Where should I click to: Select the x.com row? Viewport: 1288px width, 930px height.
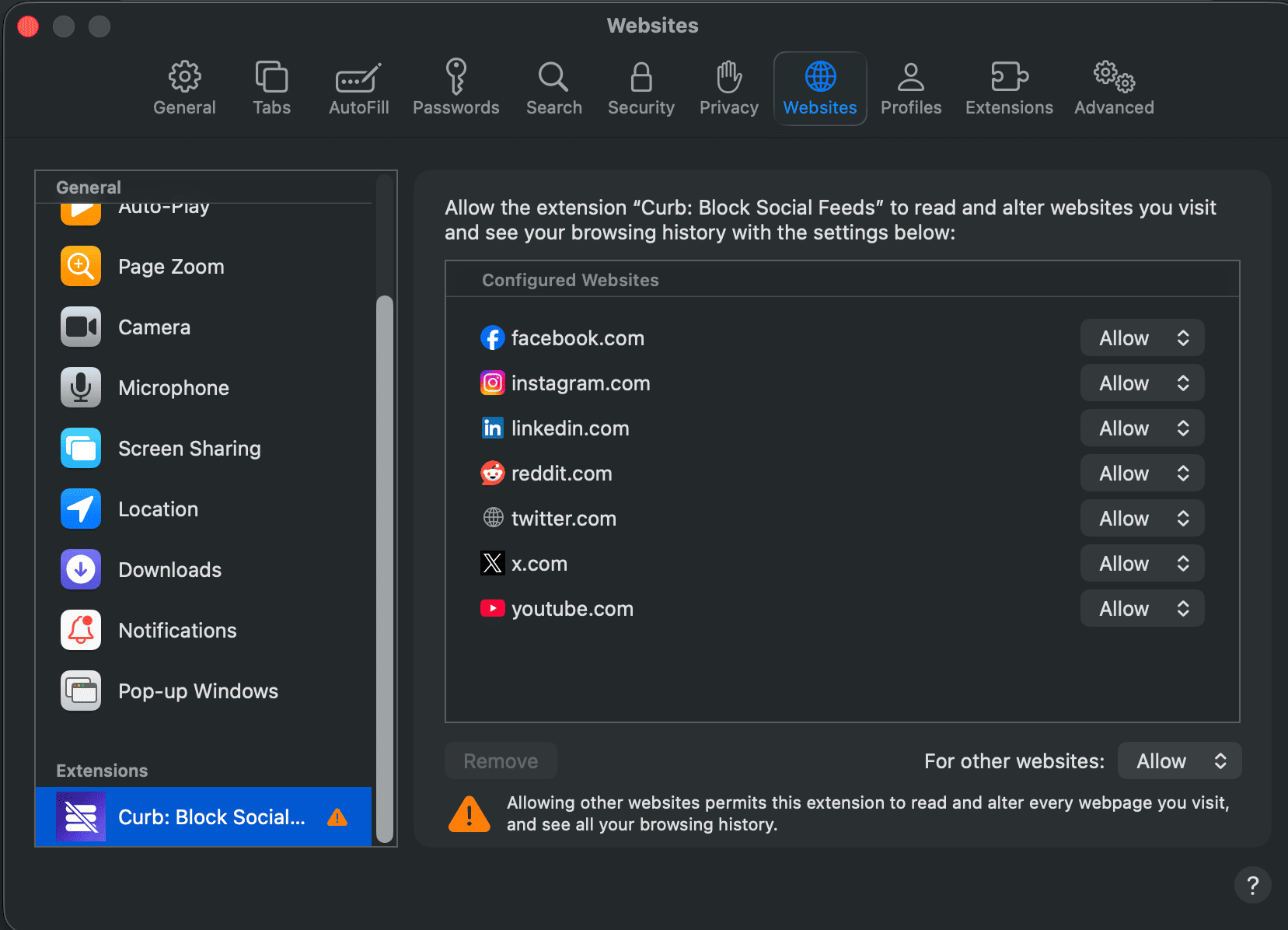(842, 564)
